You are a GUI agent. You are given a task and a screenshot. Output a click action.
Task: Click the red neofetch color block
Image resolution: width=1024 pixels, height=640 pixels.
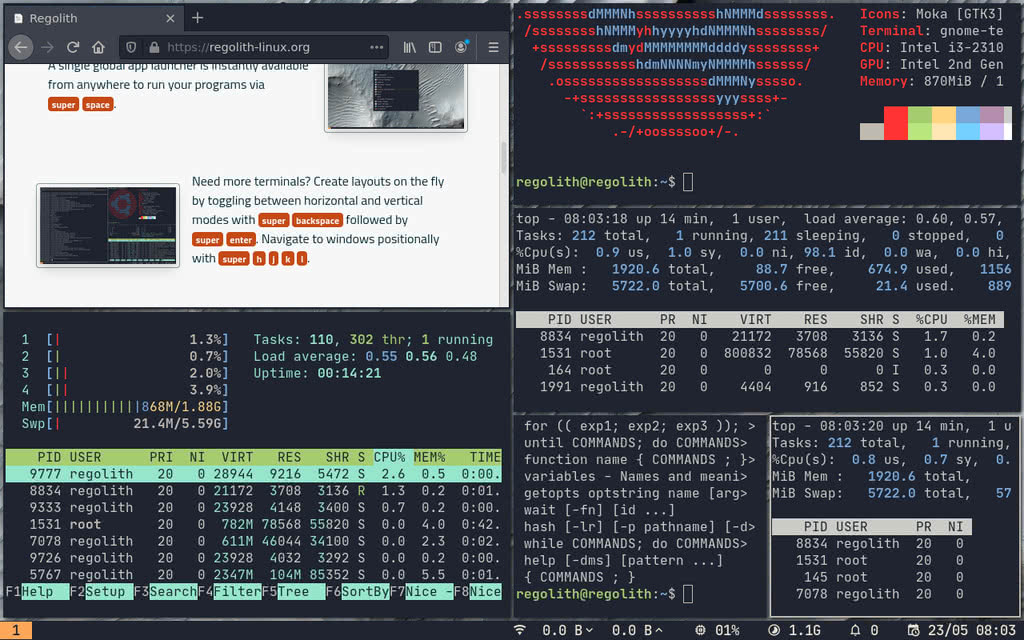coord(896,123)
